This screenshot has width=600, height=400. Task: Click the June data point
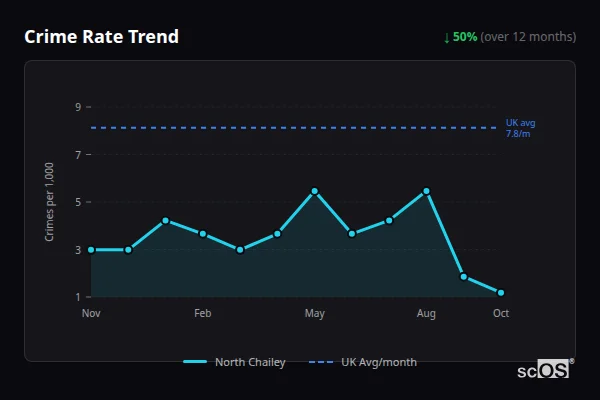tap(352, 234)
